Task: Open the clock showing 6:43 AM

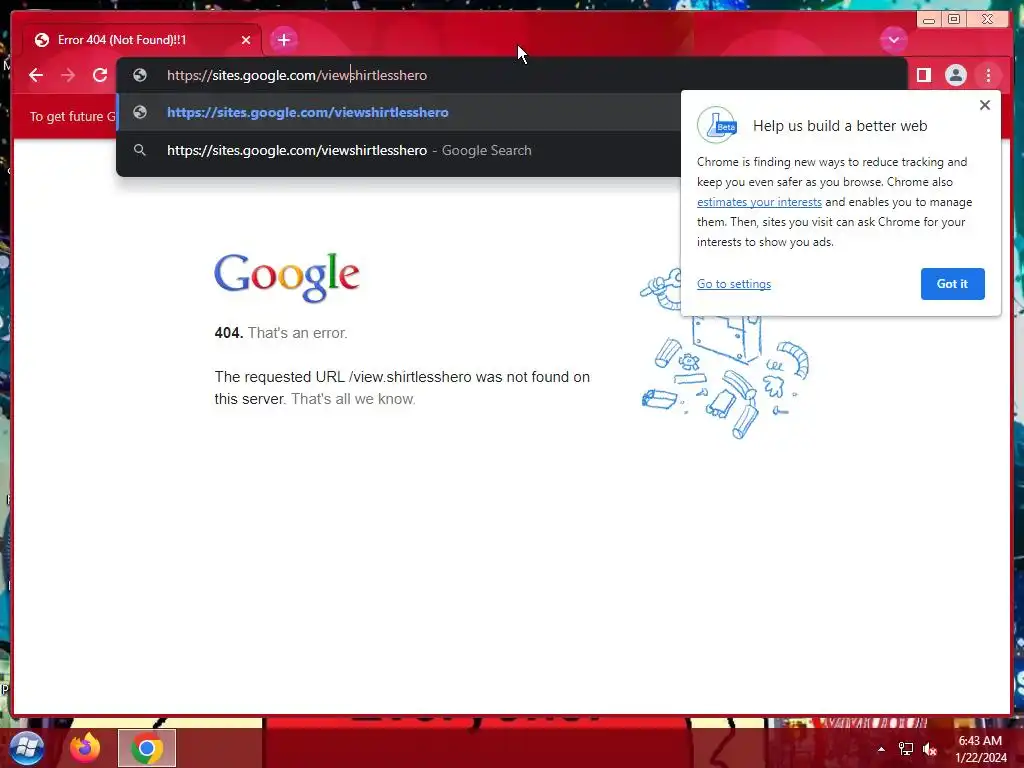Action: [980, 749]
